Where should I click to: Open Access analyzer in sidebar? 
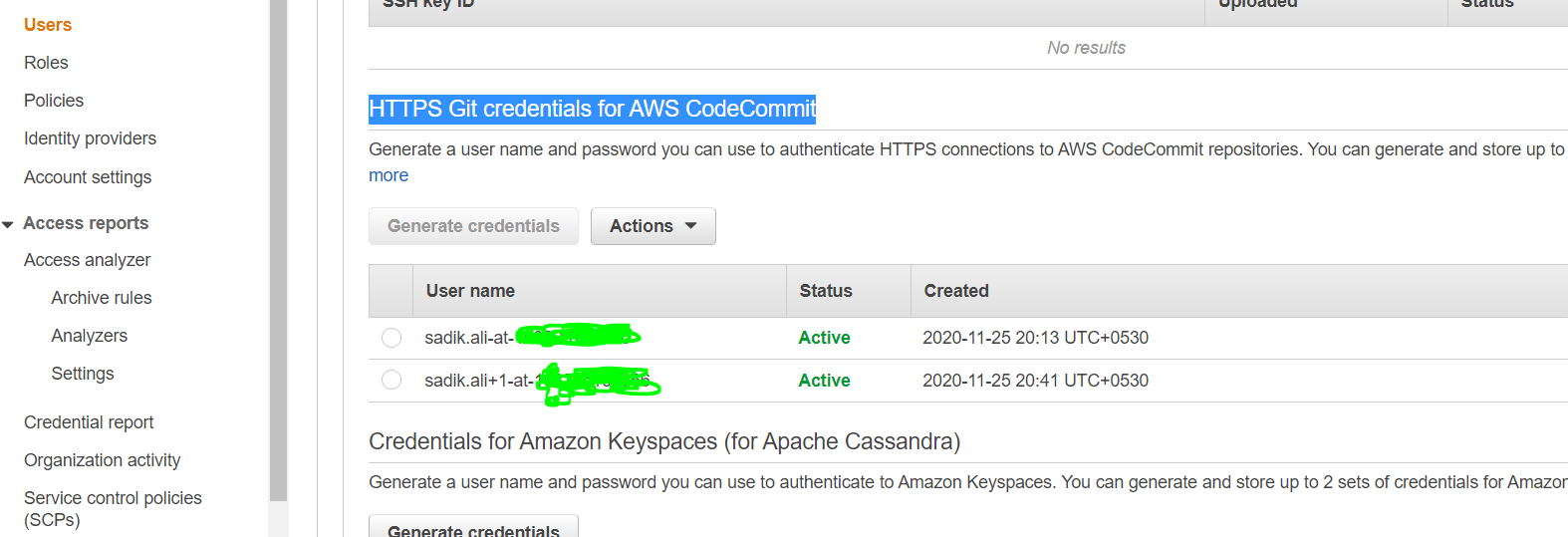[x=87, y=260]
